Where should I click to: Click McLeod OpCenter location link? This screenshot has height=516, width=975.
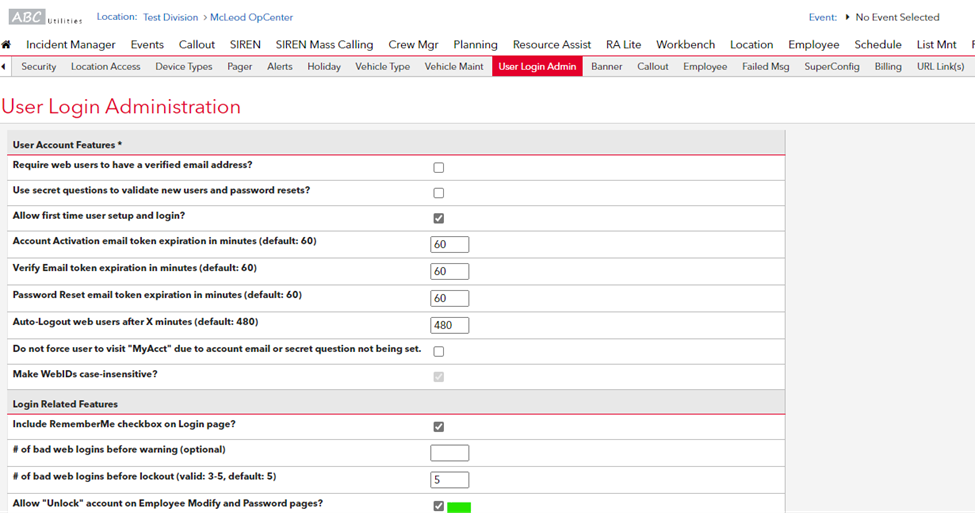(x=251, y=17)
